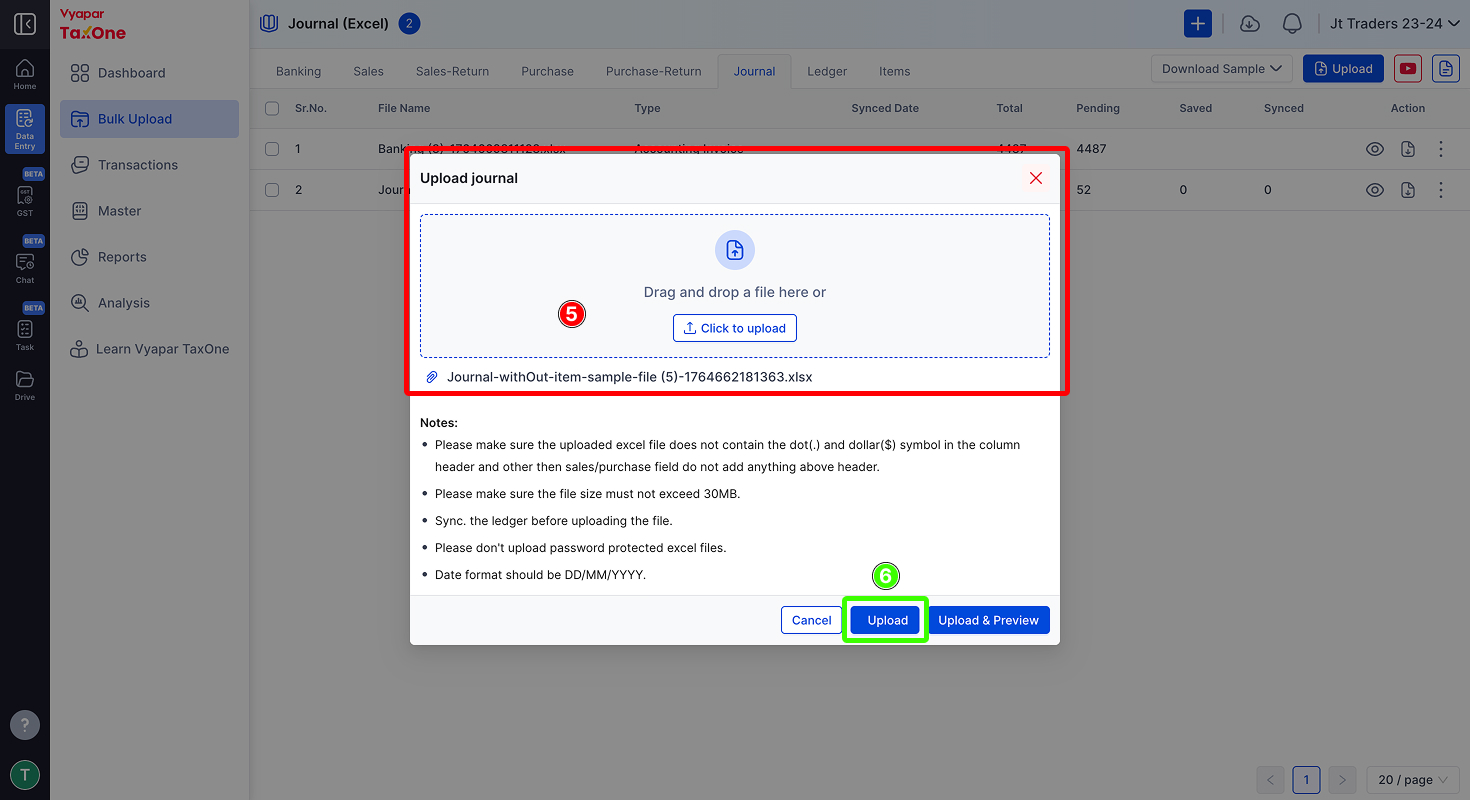
Task: Collapse the sidebar with the top-left panel icon
Action: [25, 24]
